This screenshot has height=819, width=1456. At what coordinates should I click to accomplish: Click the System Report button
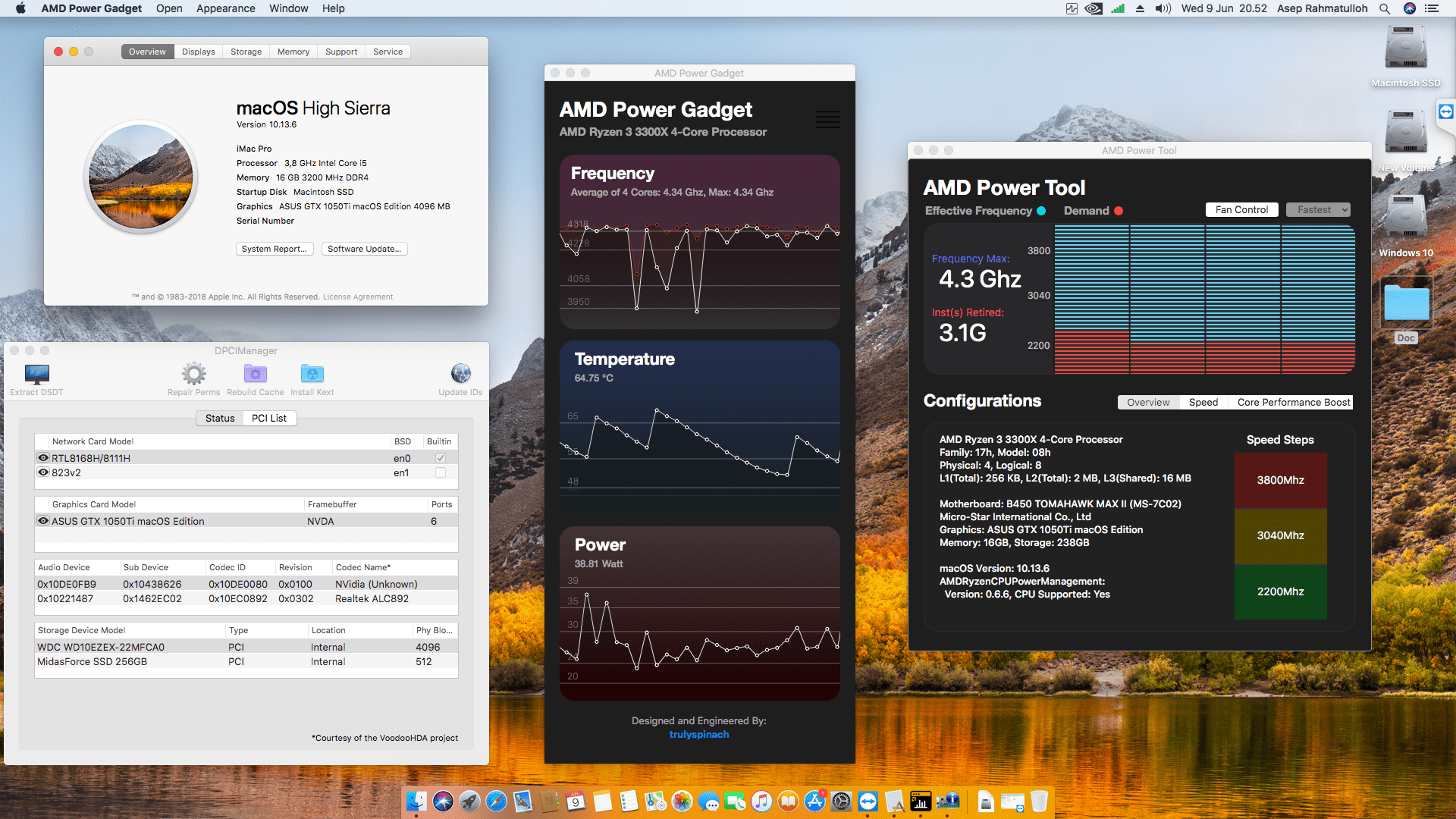pos(274,249)
